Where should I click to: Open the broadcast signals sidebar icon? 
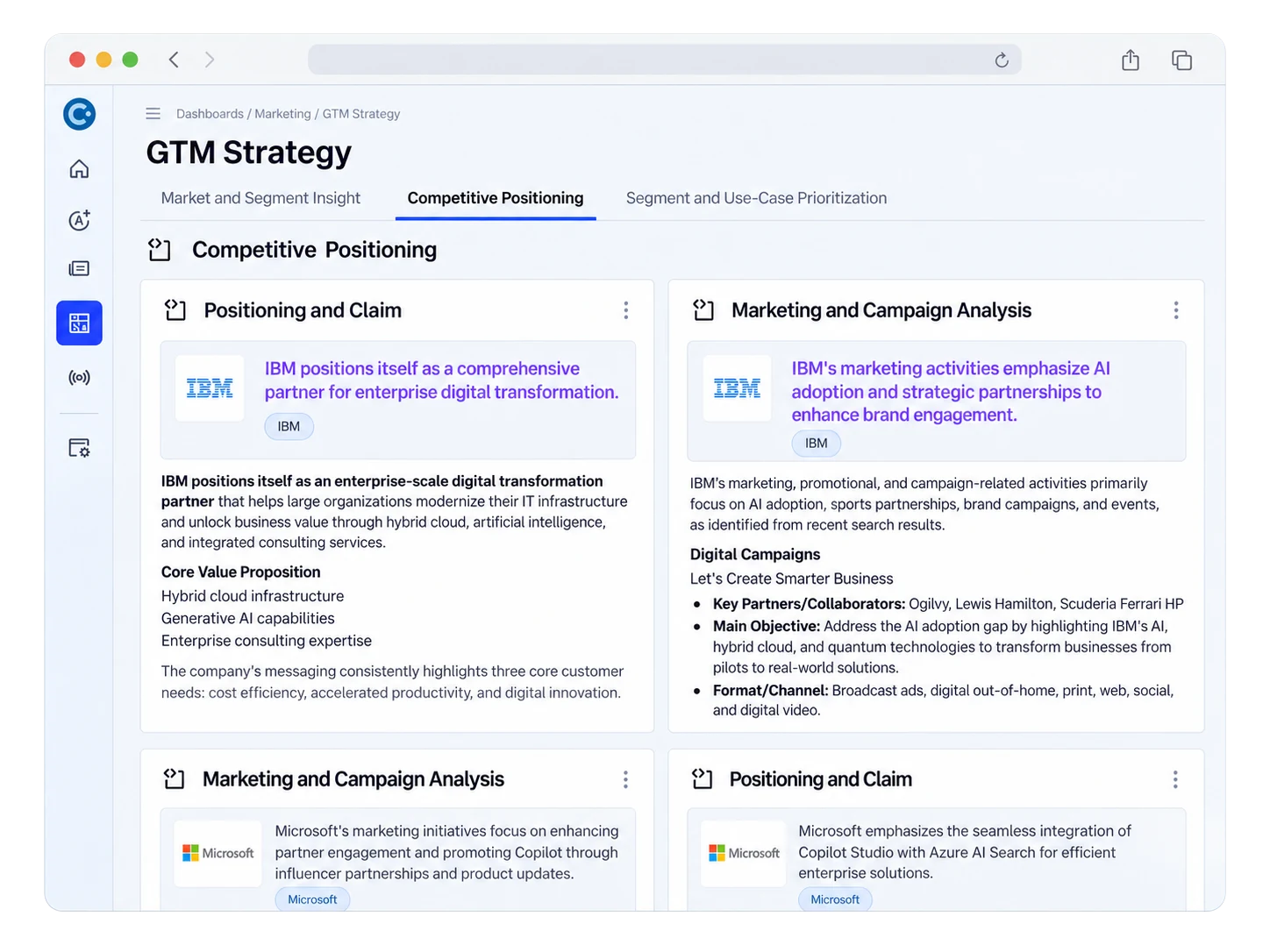click(79, 378)
